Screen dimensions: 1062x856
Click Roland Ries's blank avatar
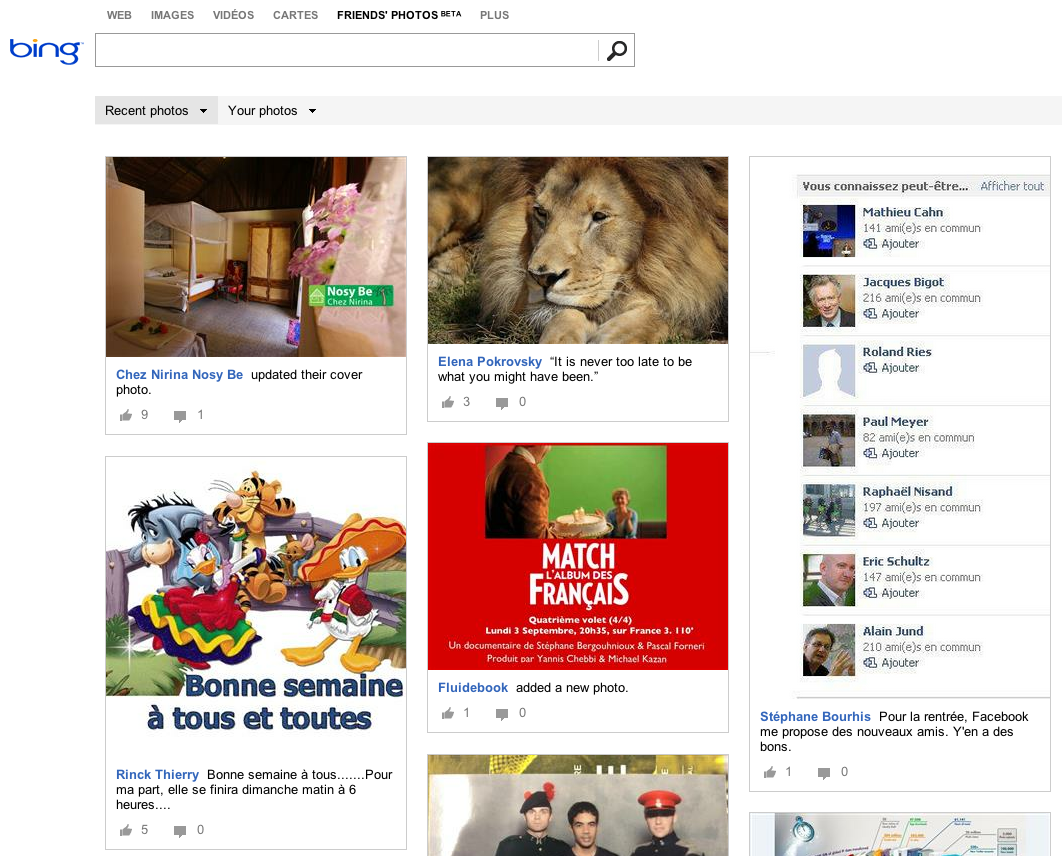pyautogui.click(x=829, y=370)
